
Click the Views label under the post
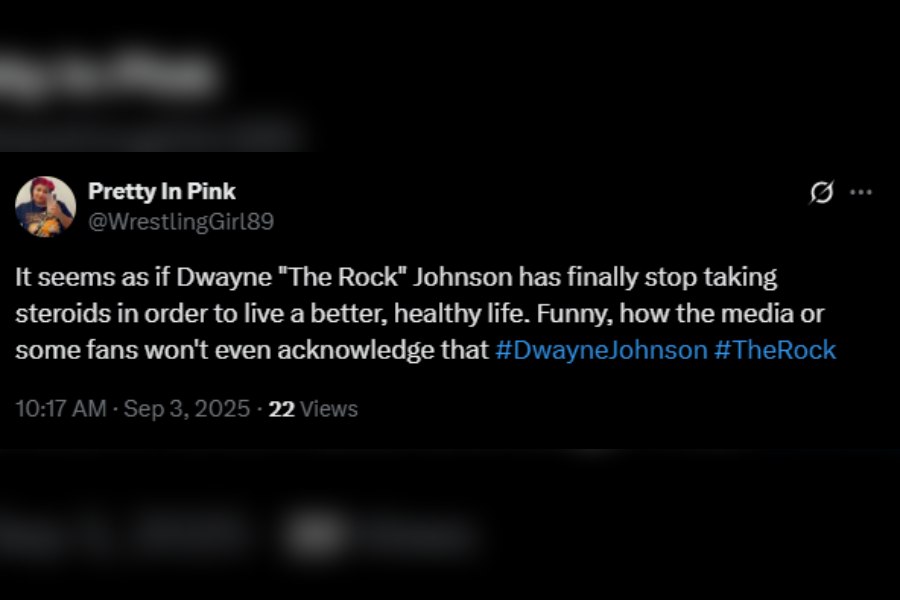coord(329,409)
